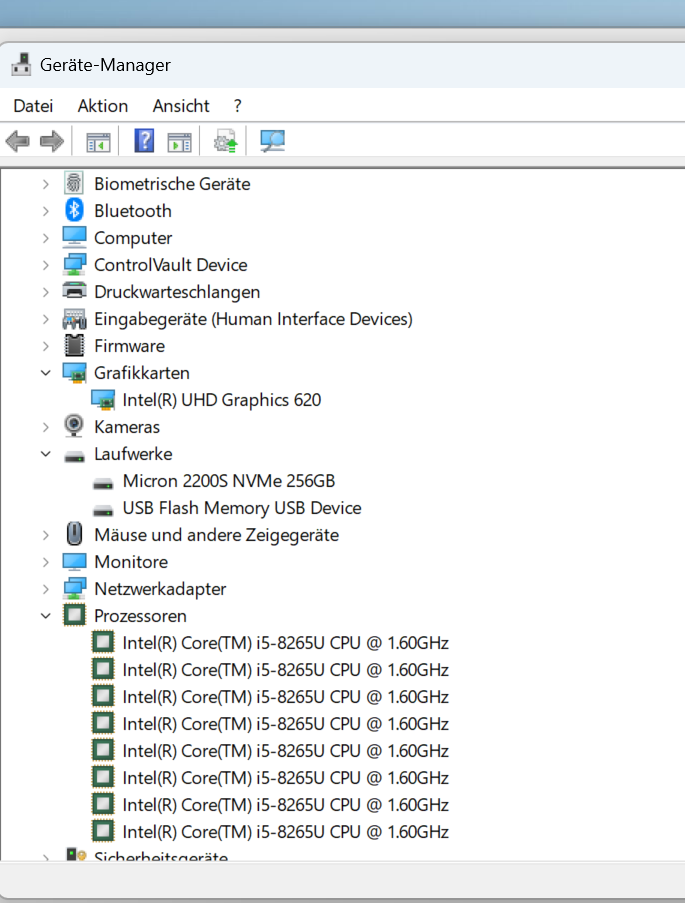The height and width of the screenshot is (903, 685).
Task: Collapse the Prozessoren category chevron
Action: pyautogui.click(x=46, y=616)
